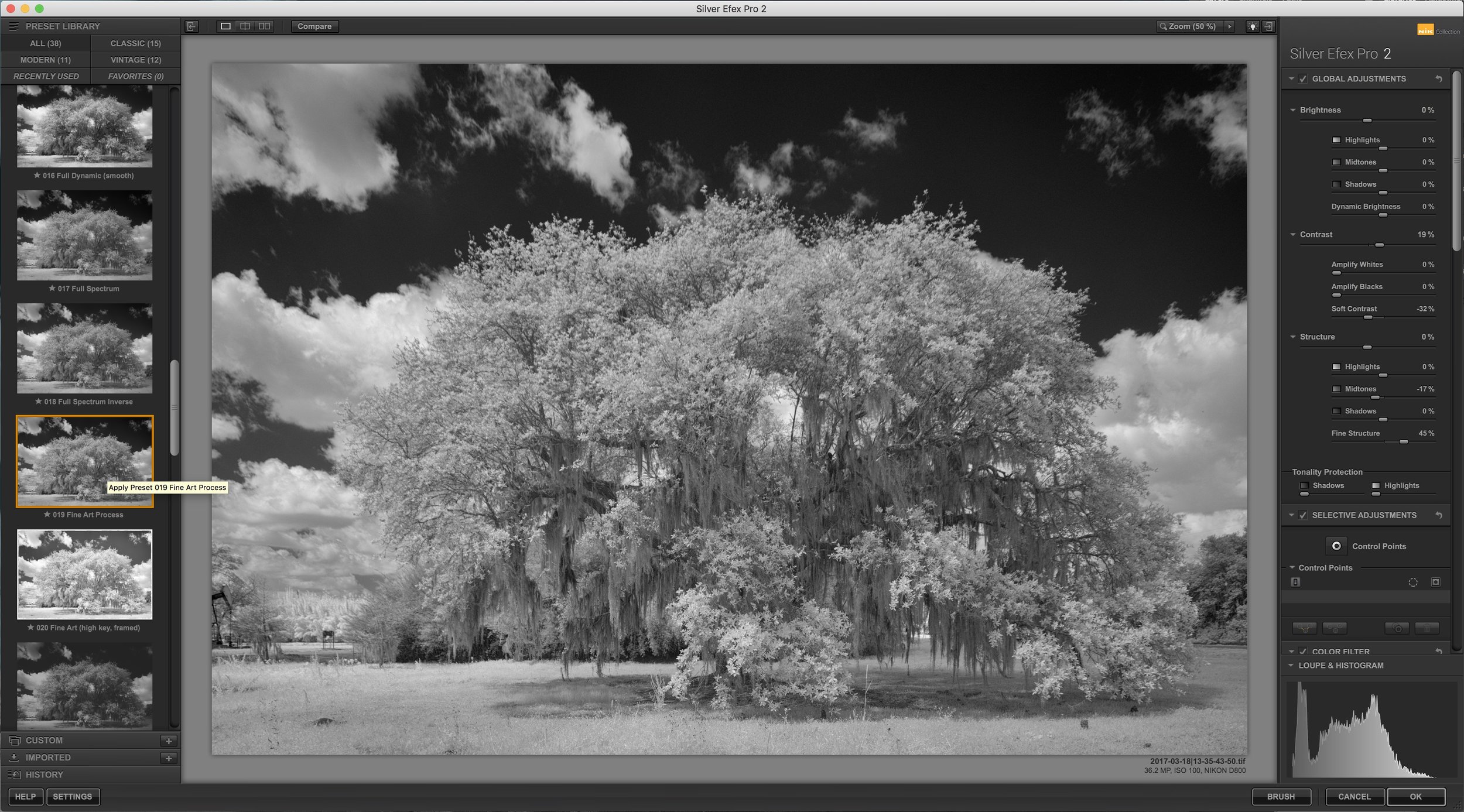Apply the 020 Fine Art high key thumbnail
The height and width of the screenshot is (812, 1464).
(85, 574)
